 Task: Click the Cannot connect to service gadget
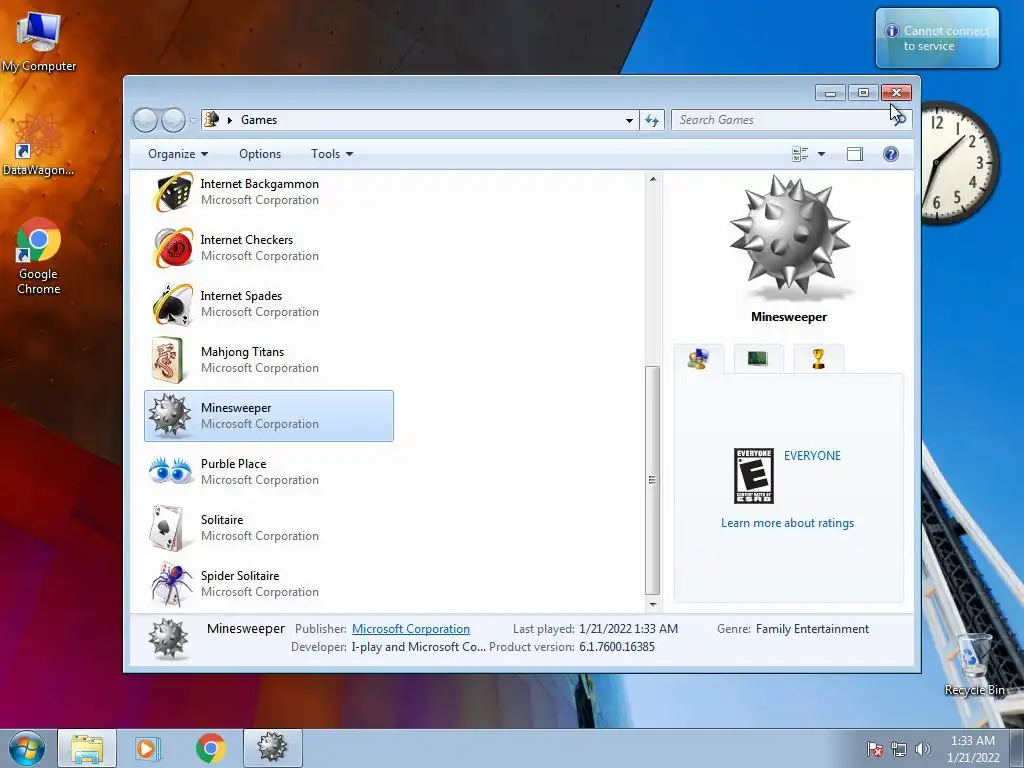(937, 38)
